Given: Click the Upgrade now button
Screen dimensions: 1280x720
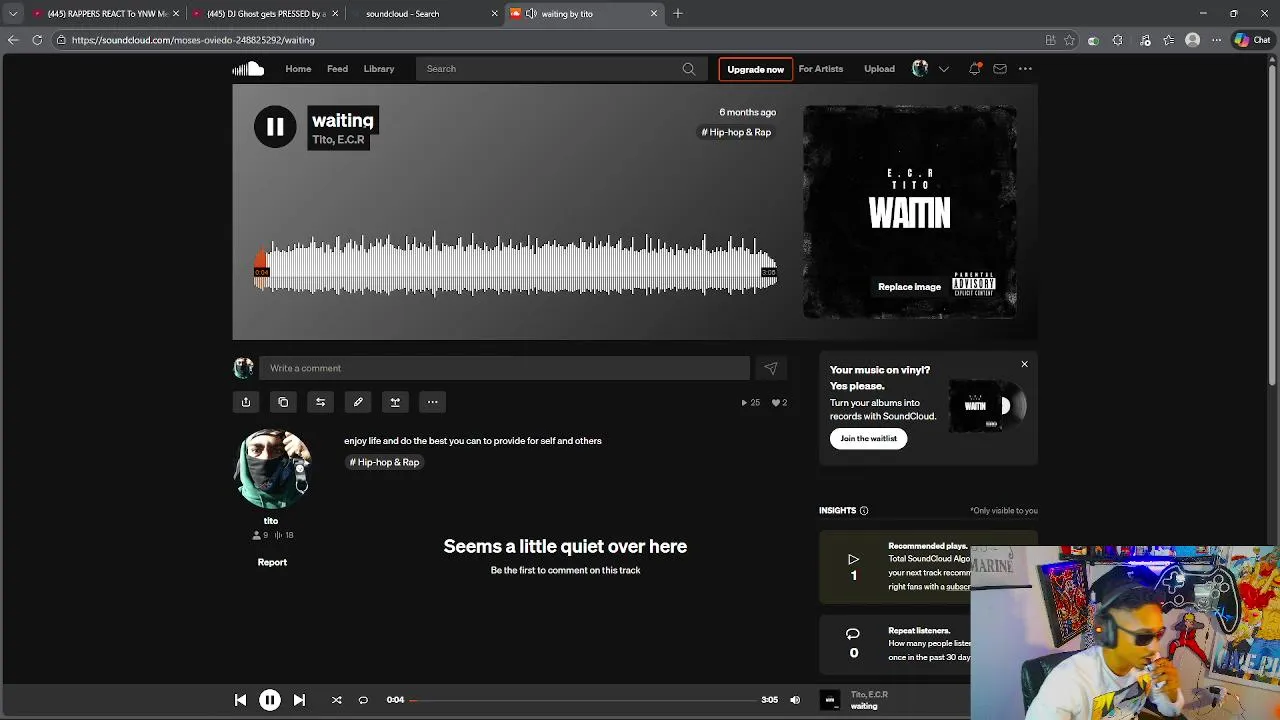Looking at the screenshot, I should (755, 69).
